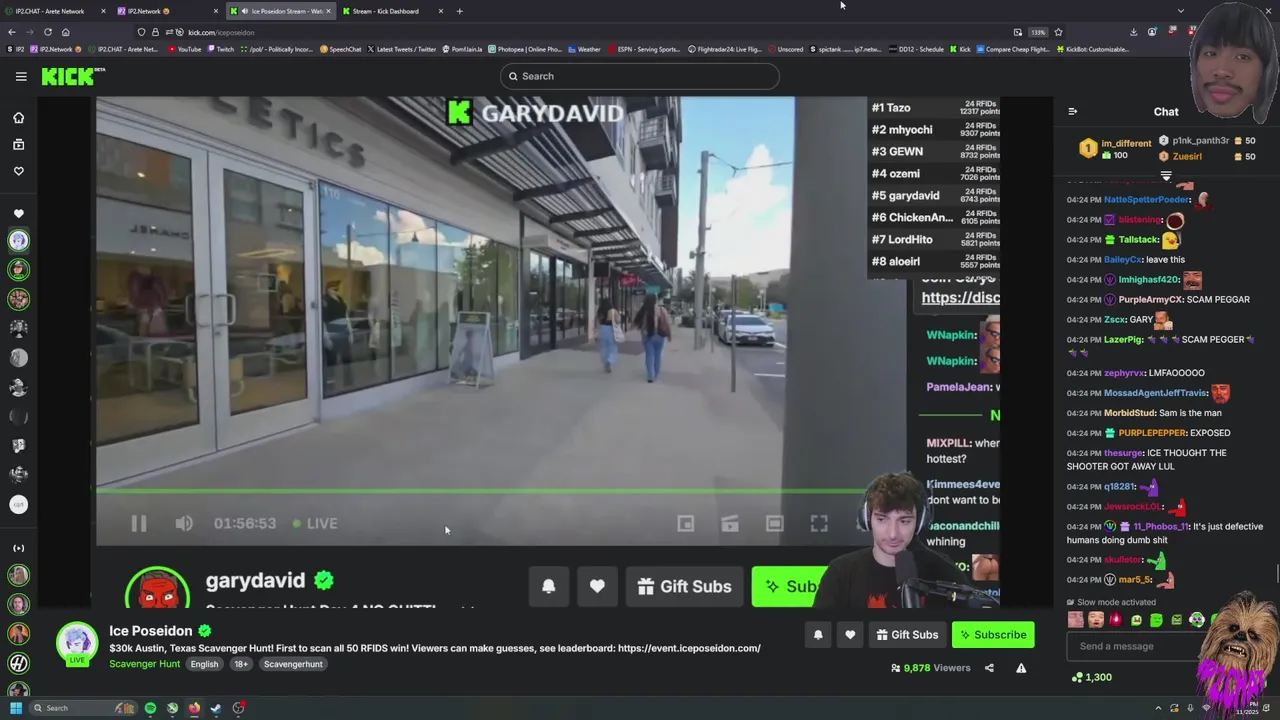The image size is (1280, 720).
Task: Open the Photopea bookmark
Action: click(x=524, y=49)
